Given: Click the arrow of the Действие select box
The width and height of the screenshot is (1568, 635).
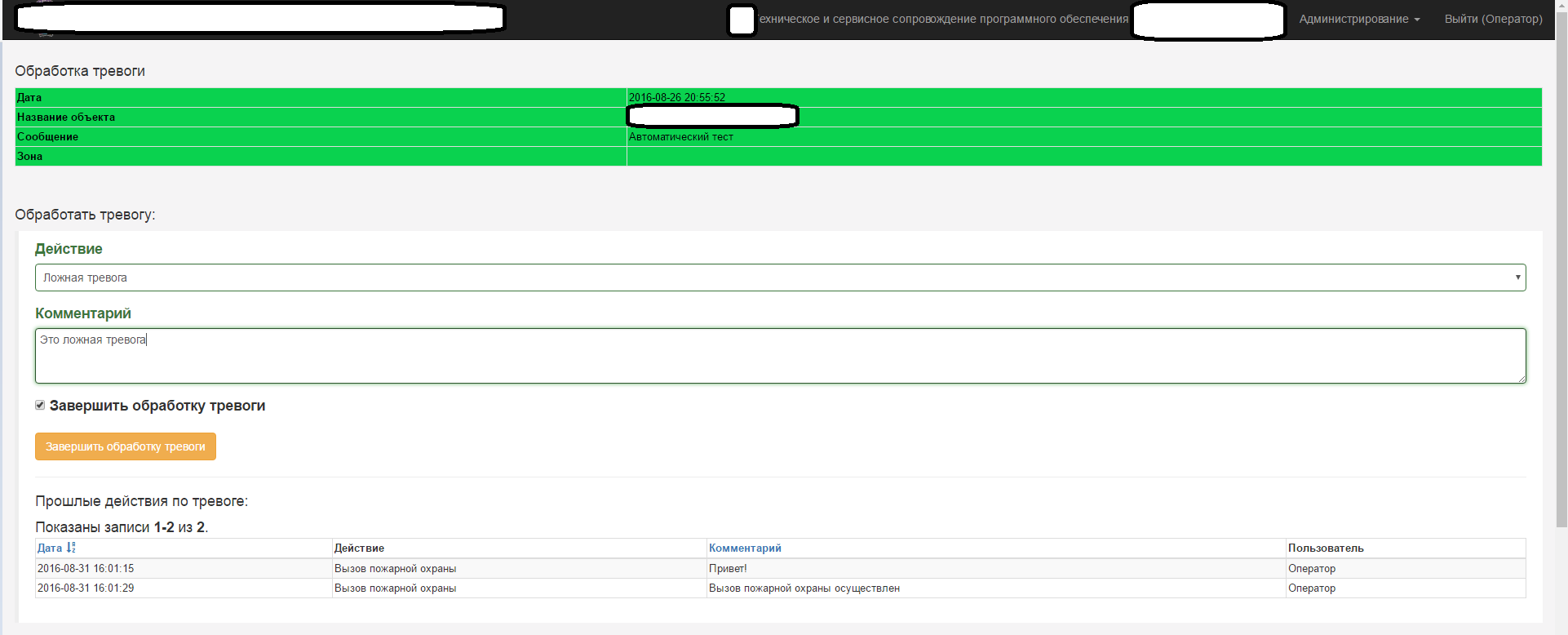Looking at the screenshot, I should pos(1517,278).
